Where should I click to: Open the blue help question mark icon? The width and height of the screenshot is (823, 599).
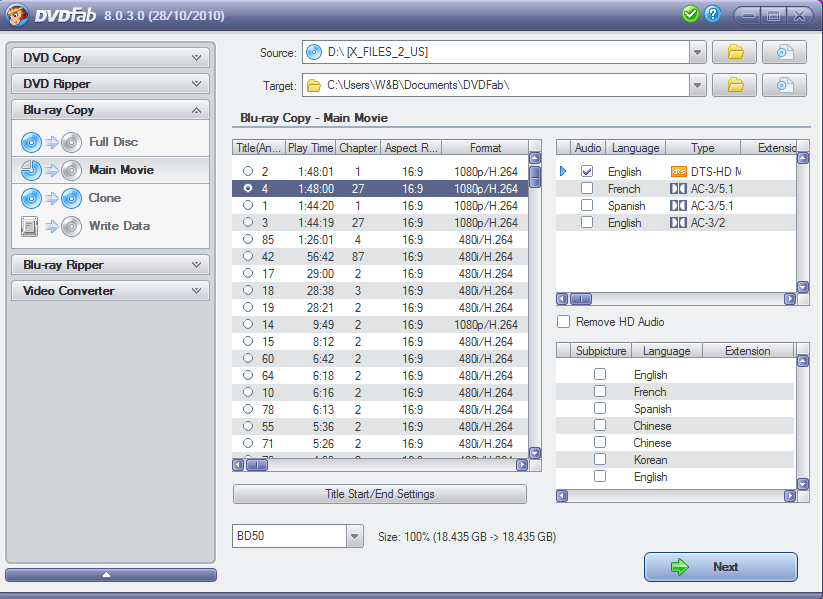point(712,14)
